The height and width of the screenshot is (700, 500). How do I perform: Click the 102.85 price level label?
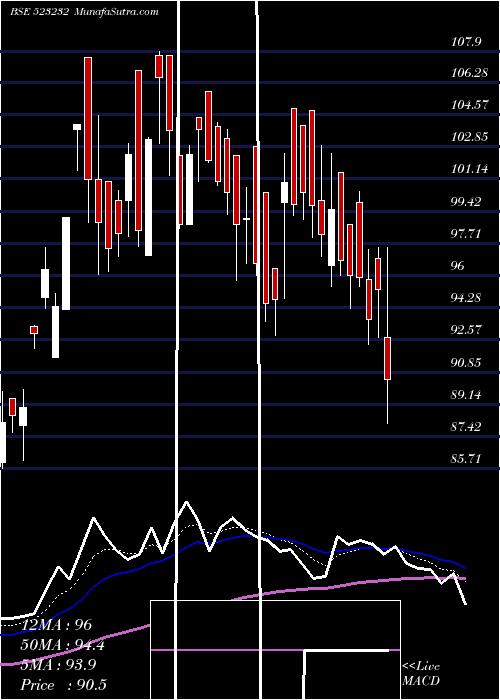tap(469, 137)
